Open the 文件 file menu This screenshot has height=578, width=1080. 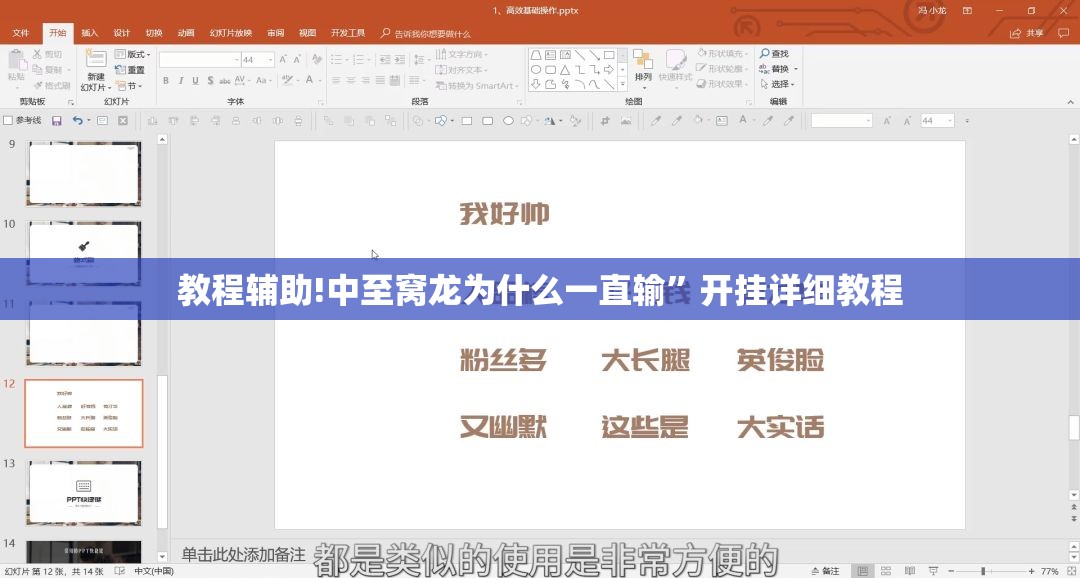(x=21, y=33)
